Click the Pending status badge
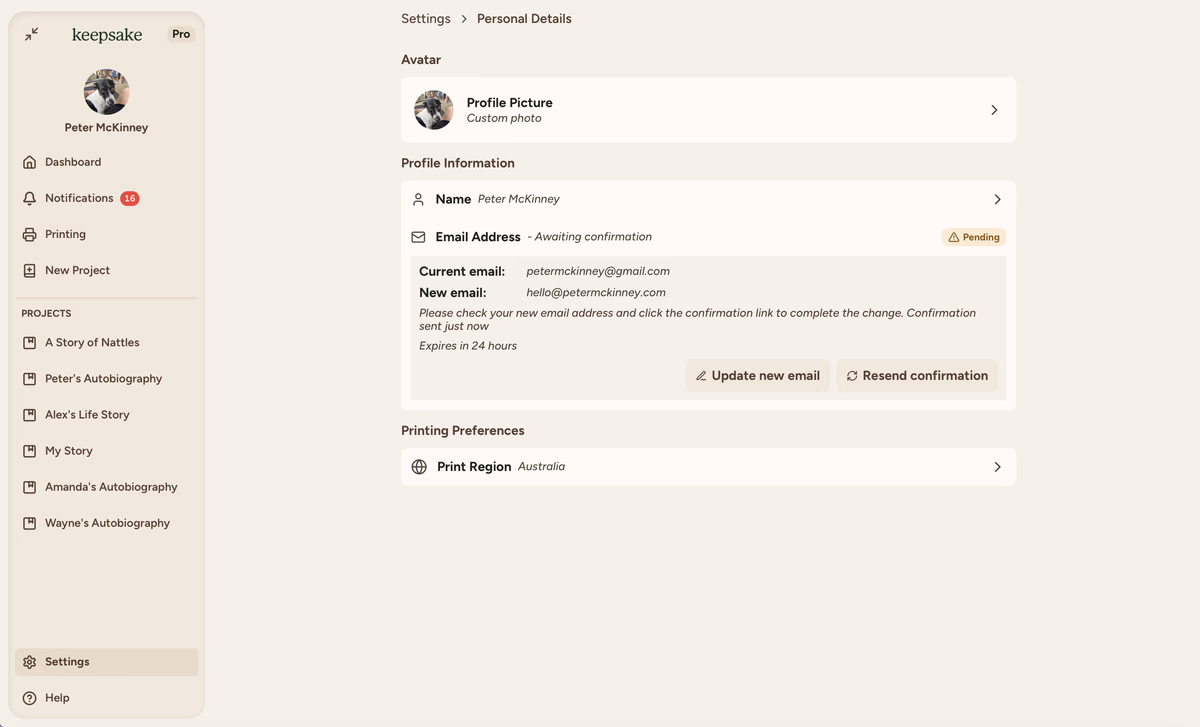Image resolution: width=1200 pixels, height=727 pixels. pos(973,237)
